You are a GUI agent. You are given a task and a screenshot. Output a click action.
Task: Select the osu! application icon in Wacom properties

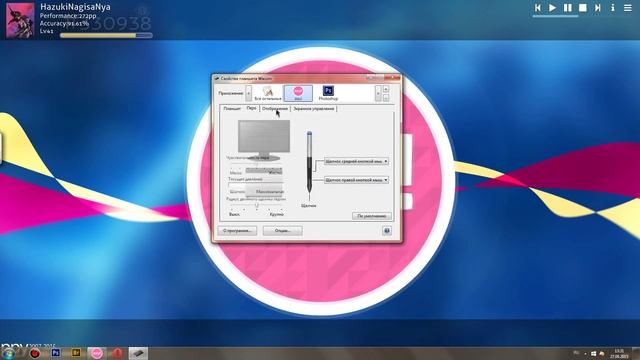298,93
